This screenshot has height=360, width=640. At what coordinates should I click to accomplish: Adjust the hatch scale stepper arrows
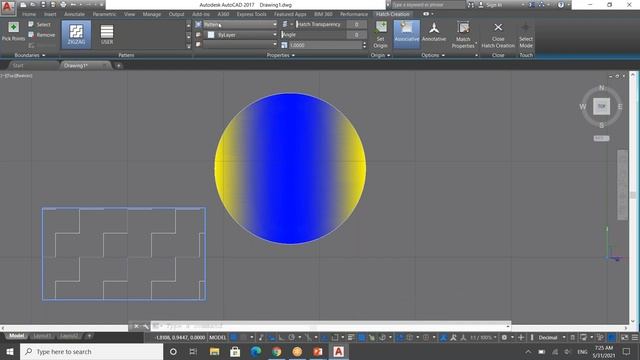pyautogui.click(x=364, y=45)
